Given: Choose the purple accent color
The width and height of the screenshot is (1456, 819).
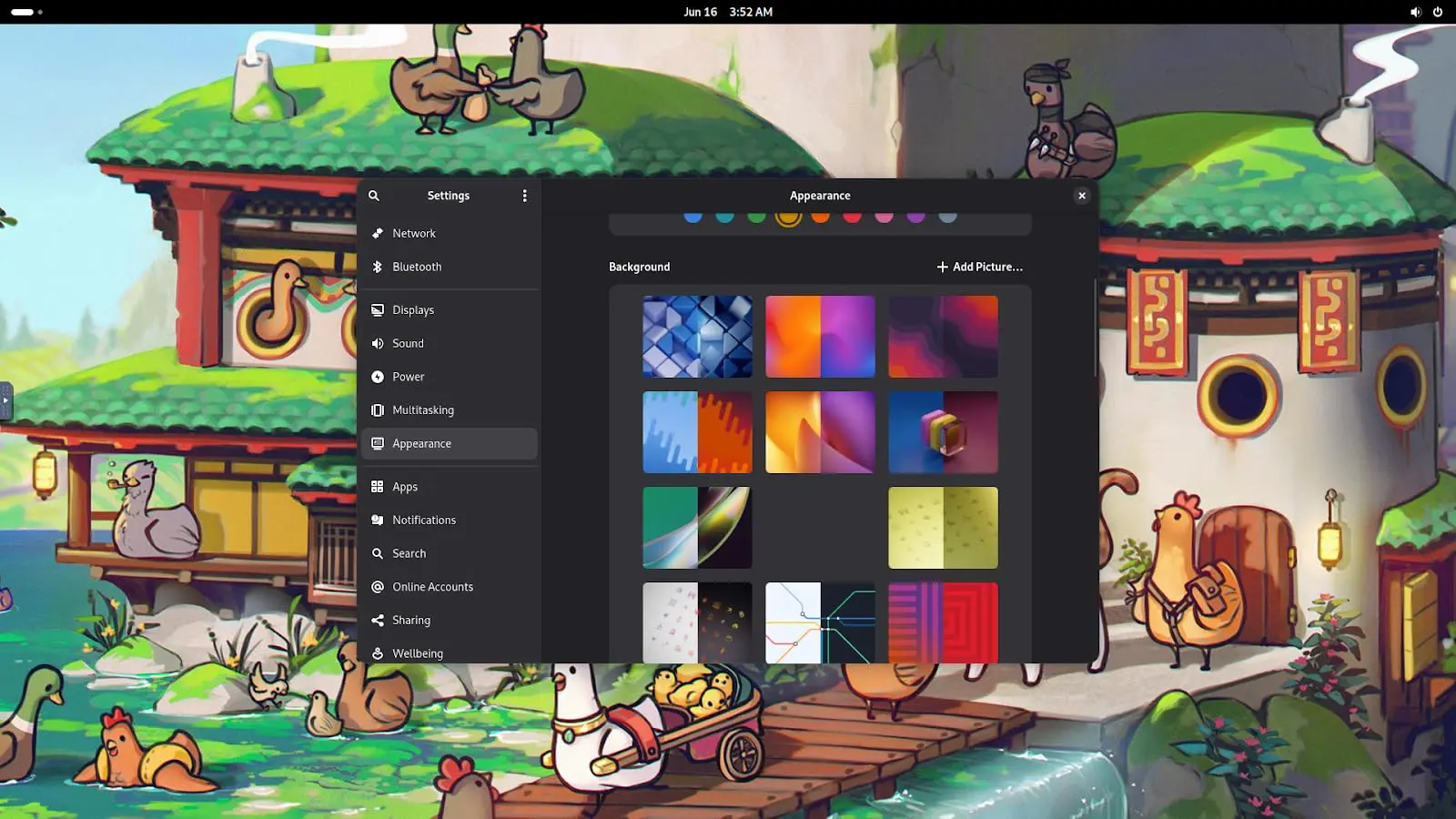Looking at the screenshot, I should [x=916, y=217].
